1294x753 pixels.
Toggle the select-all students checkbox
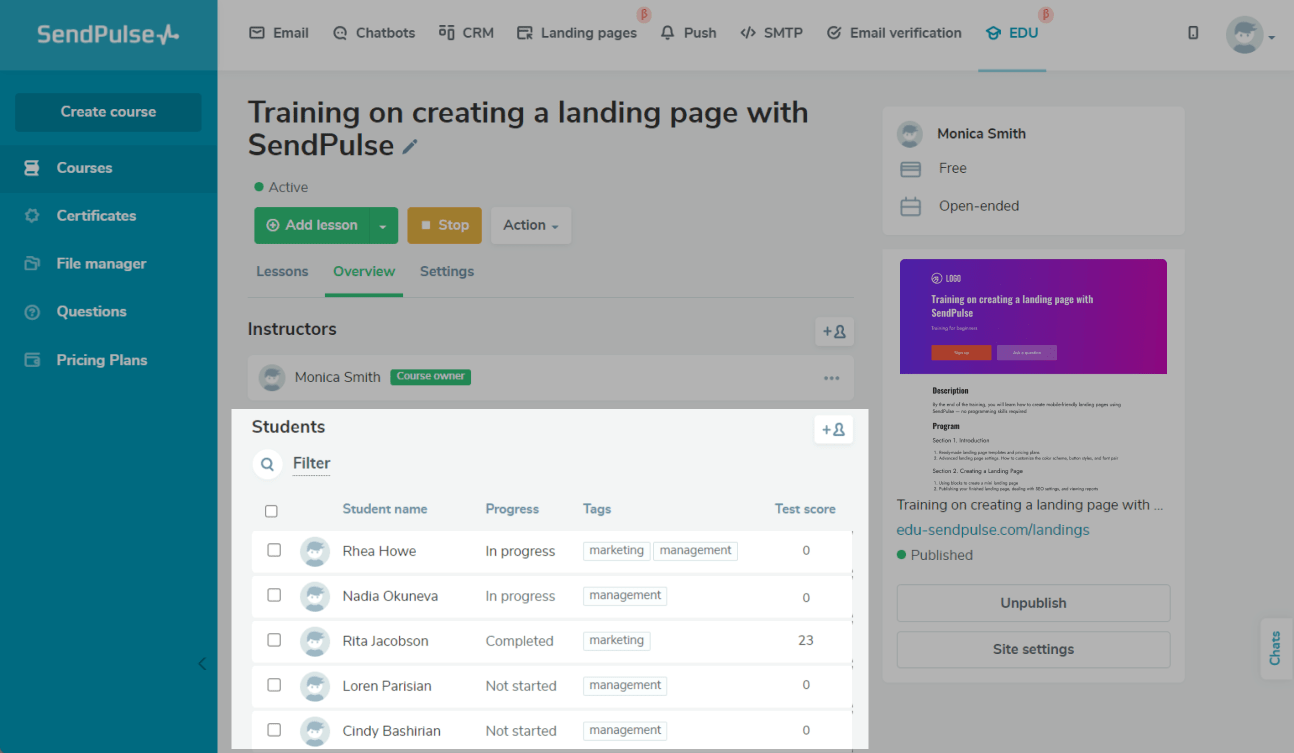click(271, 511)
